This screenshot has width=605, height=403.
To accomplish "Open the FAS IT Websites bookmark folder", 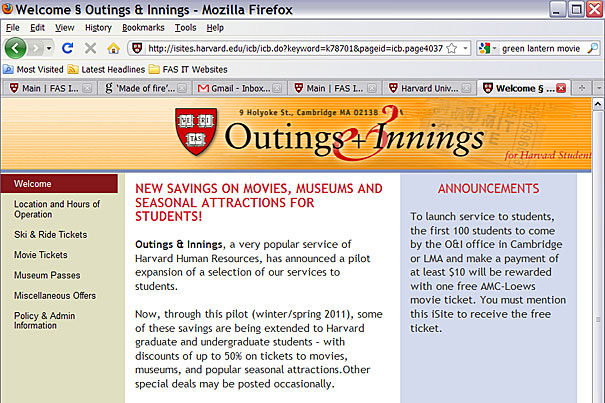I will coord(187,69).
